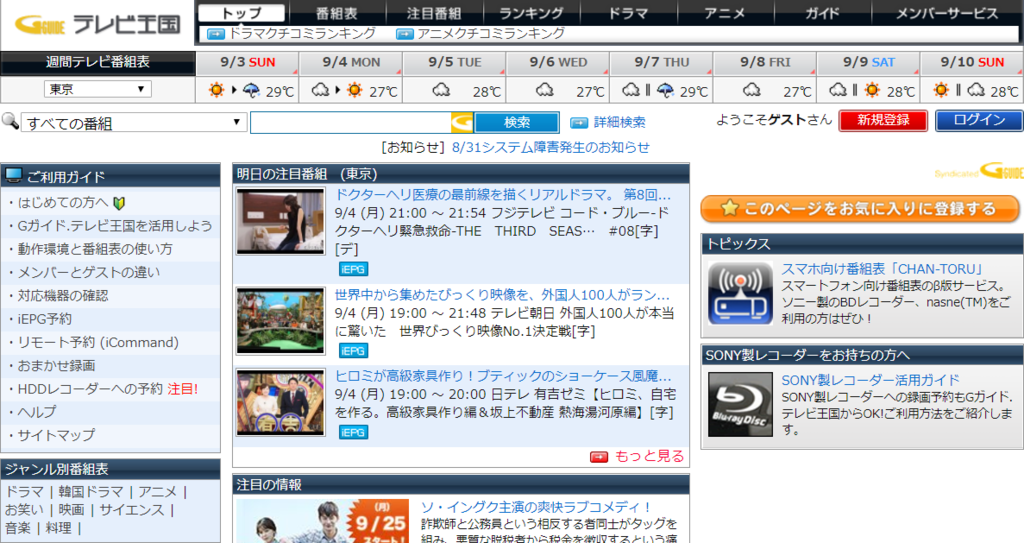Screen dimensions: 1024x543
Task: Click the red arrow icon beside もっと見る
Action: pos(599,457)
